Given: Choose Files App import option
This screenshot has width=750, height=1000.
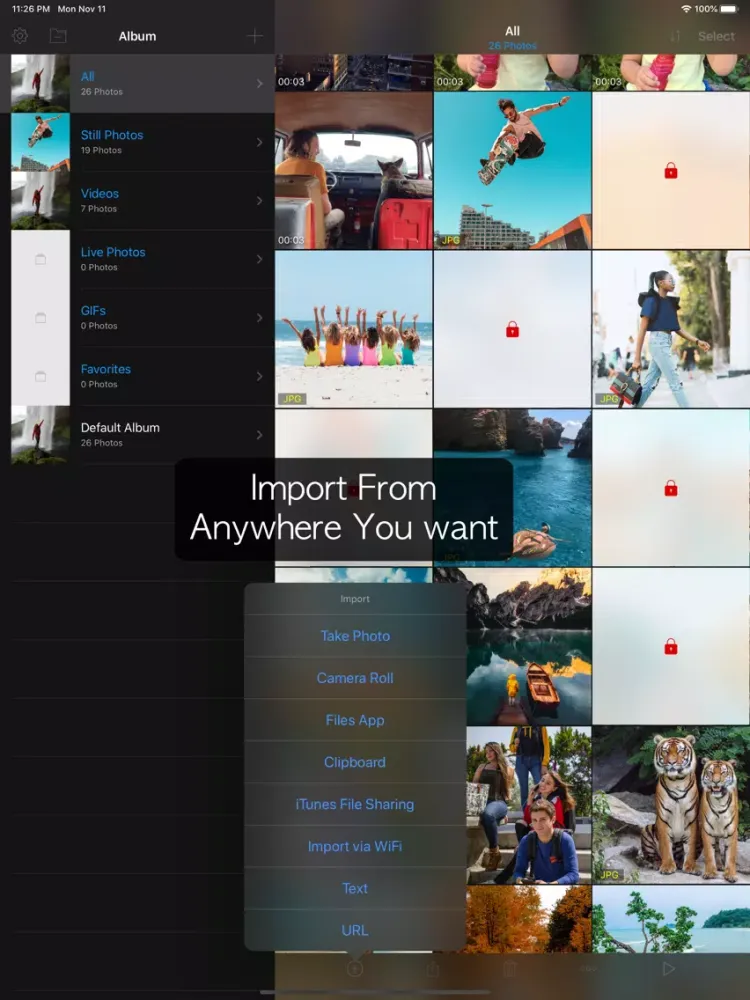Looking at the screenshot, I should coord(355,720).
